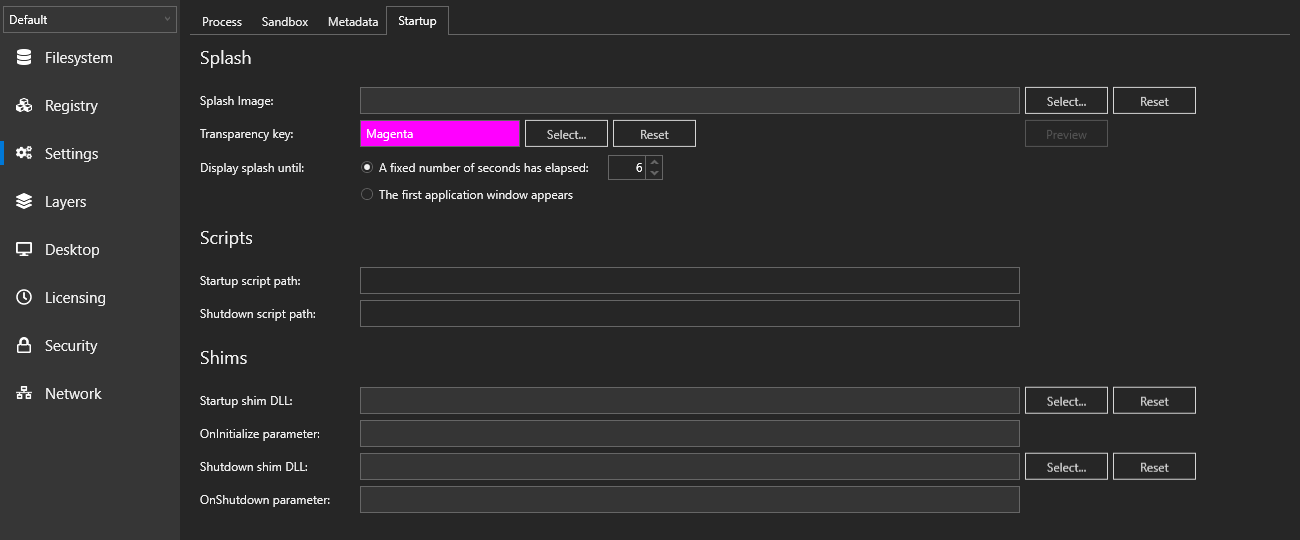Increase splash seconds with up arrow

click(x=655, y=162)
